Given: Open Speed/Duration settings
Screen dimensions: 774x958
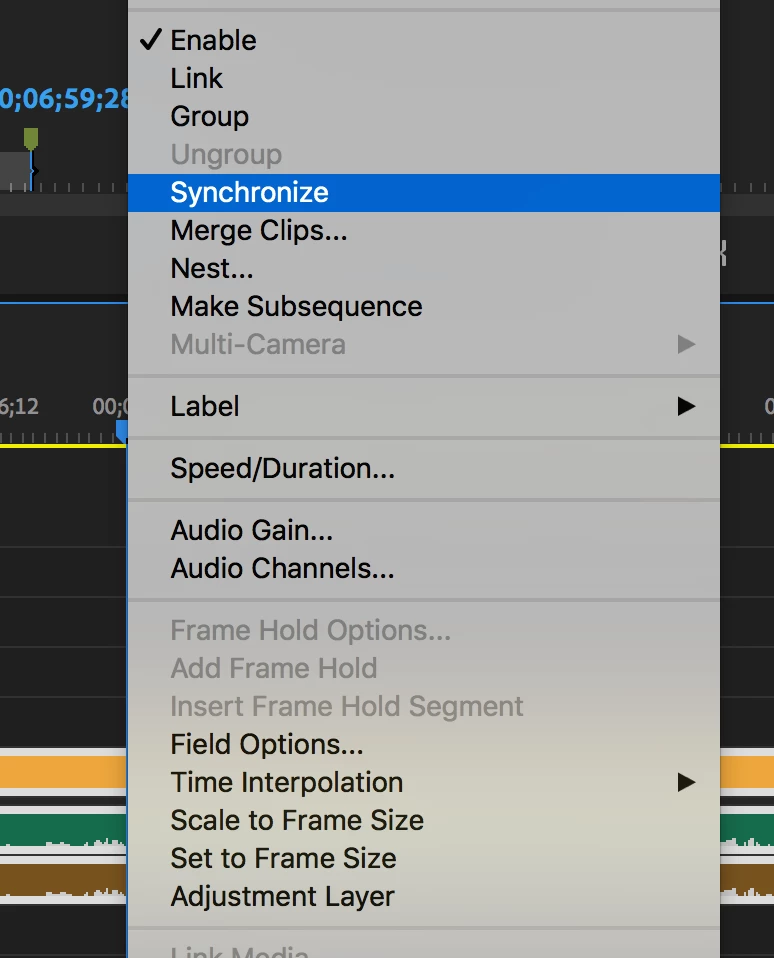Looking at the screenshot, I should pos(283,468).
